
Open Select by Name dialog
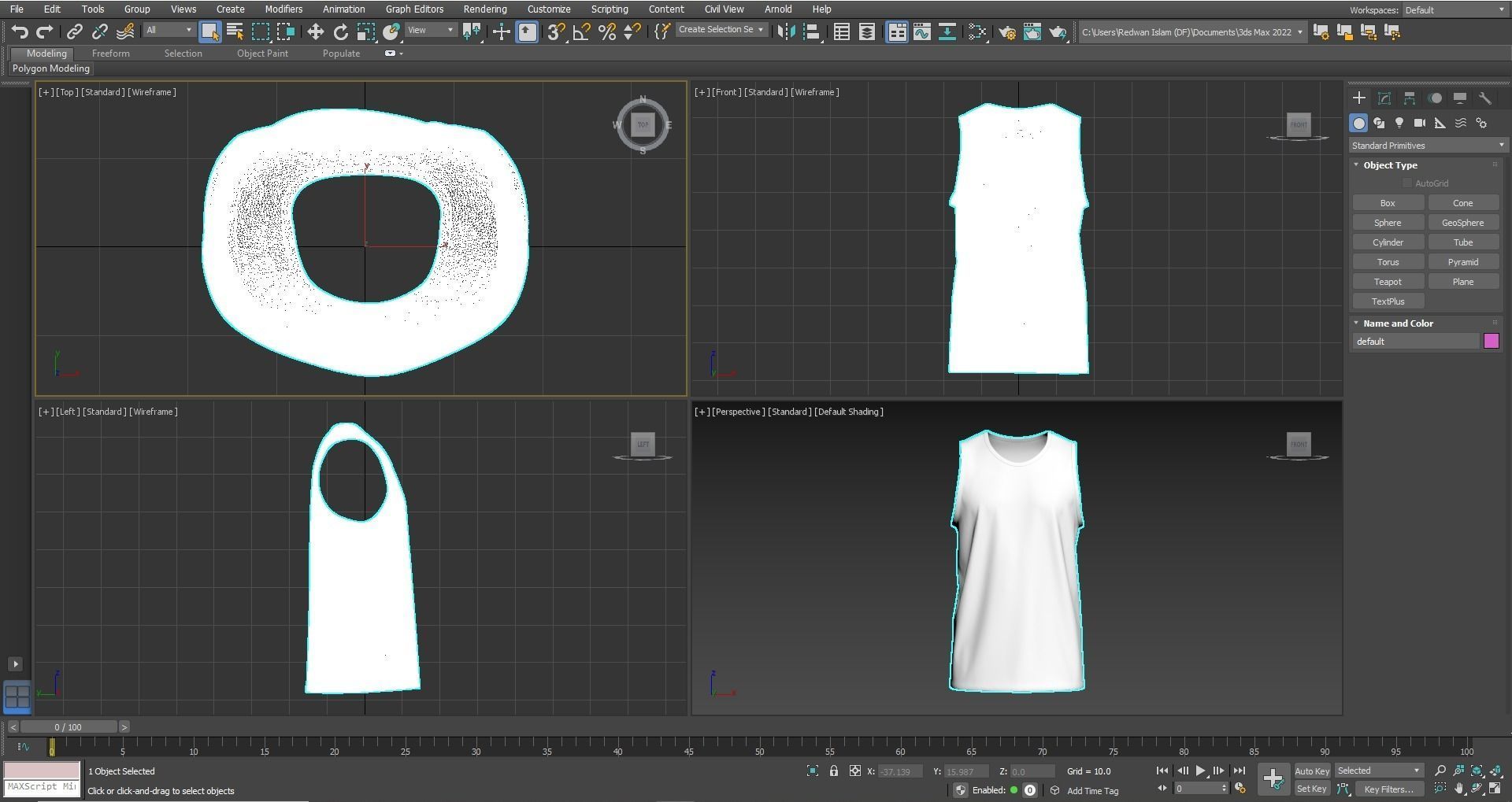(x=235, y=31)
